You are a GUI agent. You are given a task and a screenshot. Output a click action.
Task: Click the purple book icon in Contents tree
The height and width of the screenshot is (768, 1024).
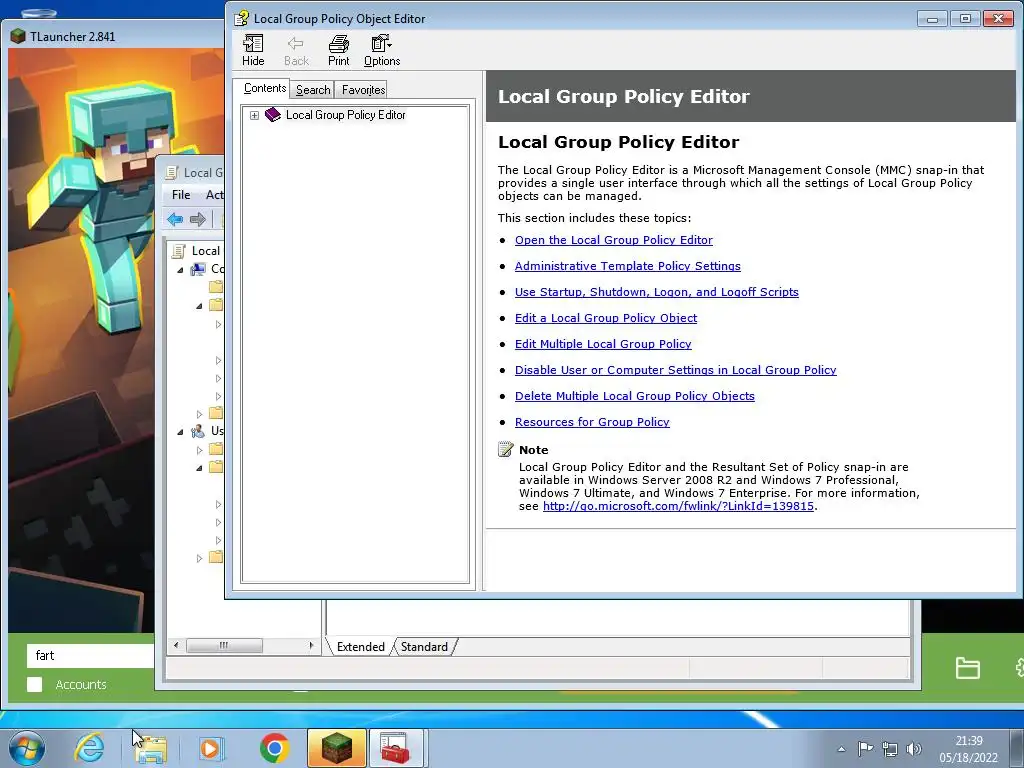(272, 115)
